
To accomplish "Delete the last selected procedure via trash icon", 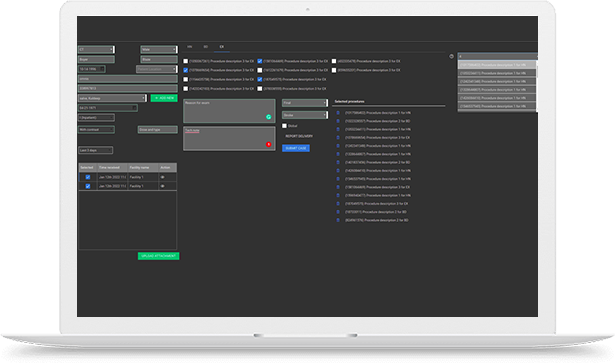I will 338,220.
